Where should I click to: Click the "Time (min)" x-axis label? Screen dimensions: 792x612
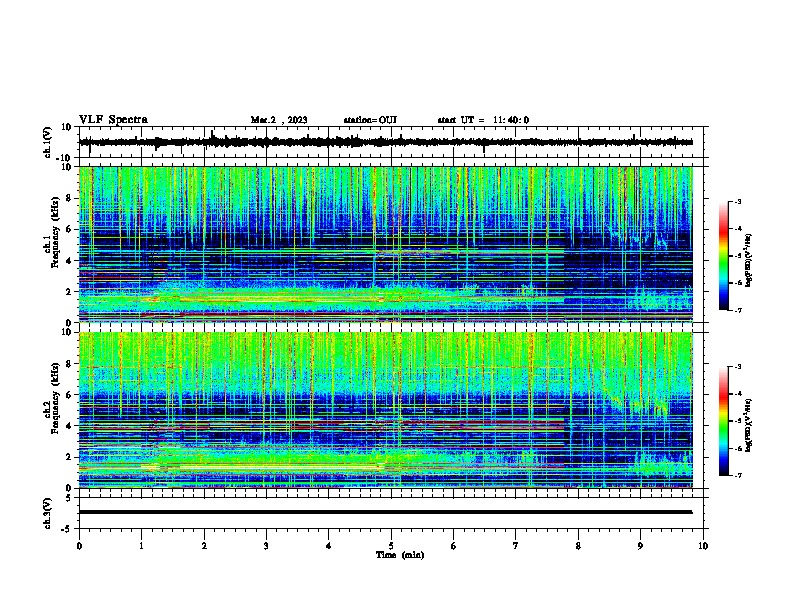pyautogui.click(x=400, y=554)
